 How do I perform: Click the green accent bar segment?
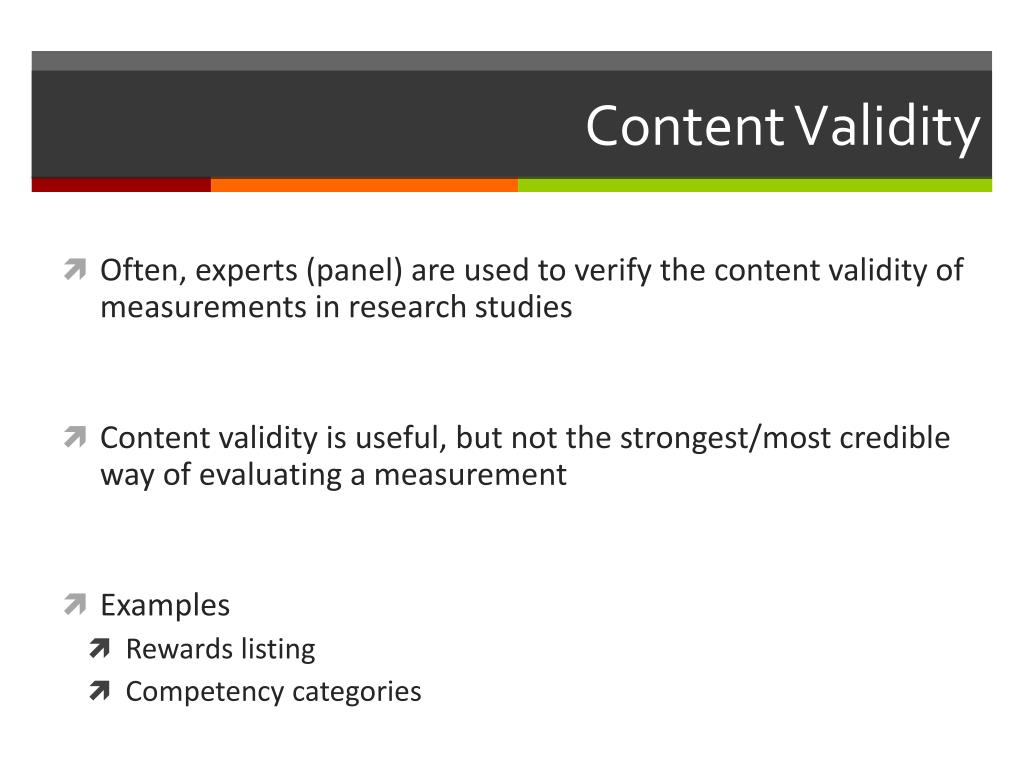[755, 185]
